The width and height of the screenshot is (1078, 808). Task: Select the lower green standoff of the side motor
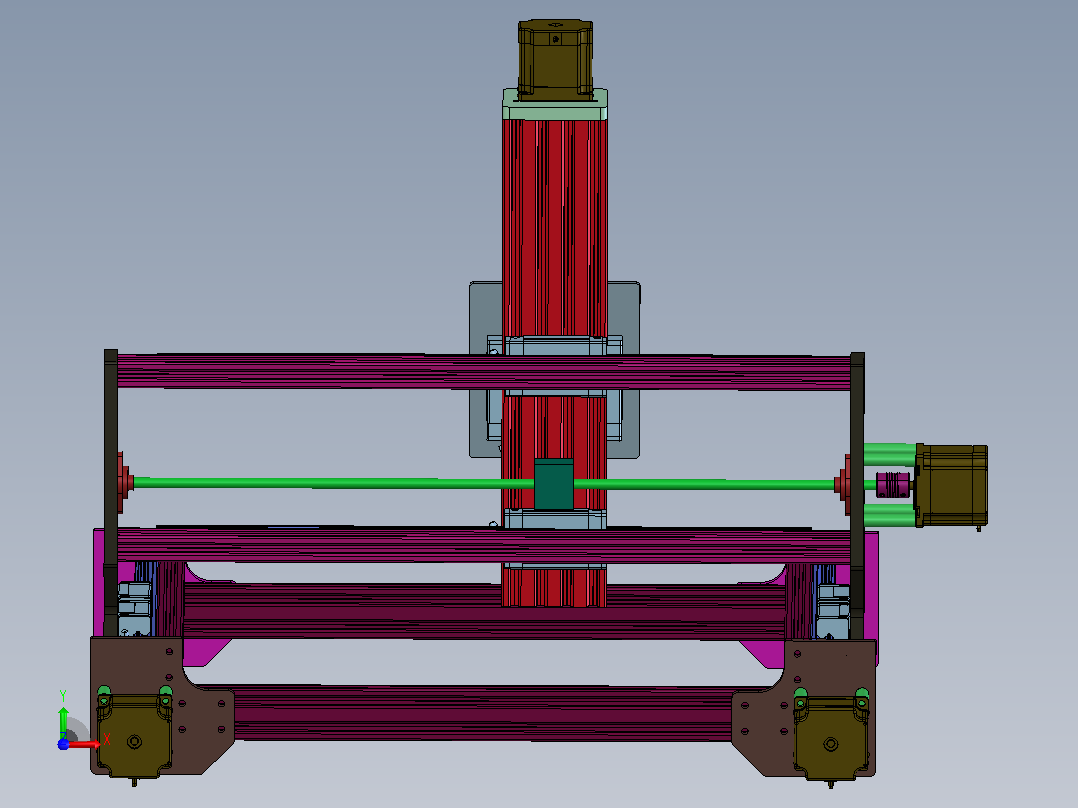pyautogui.click(x=890, y=514)
